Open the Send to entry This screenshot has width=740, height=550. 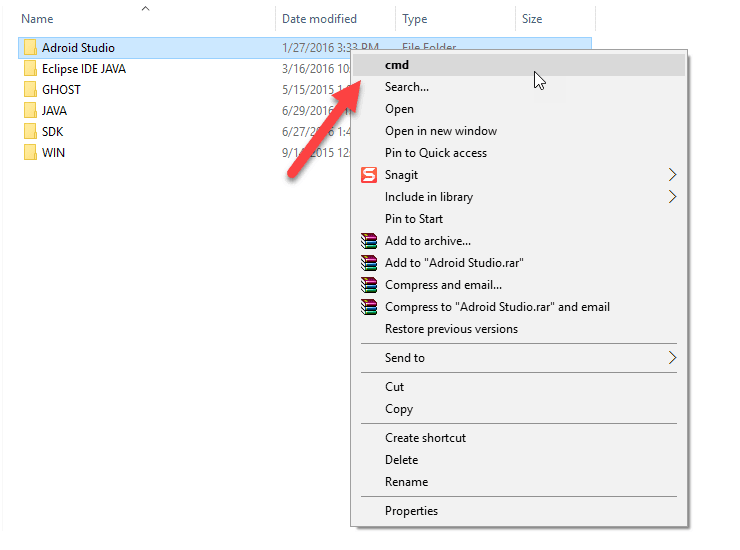519,357
